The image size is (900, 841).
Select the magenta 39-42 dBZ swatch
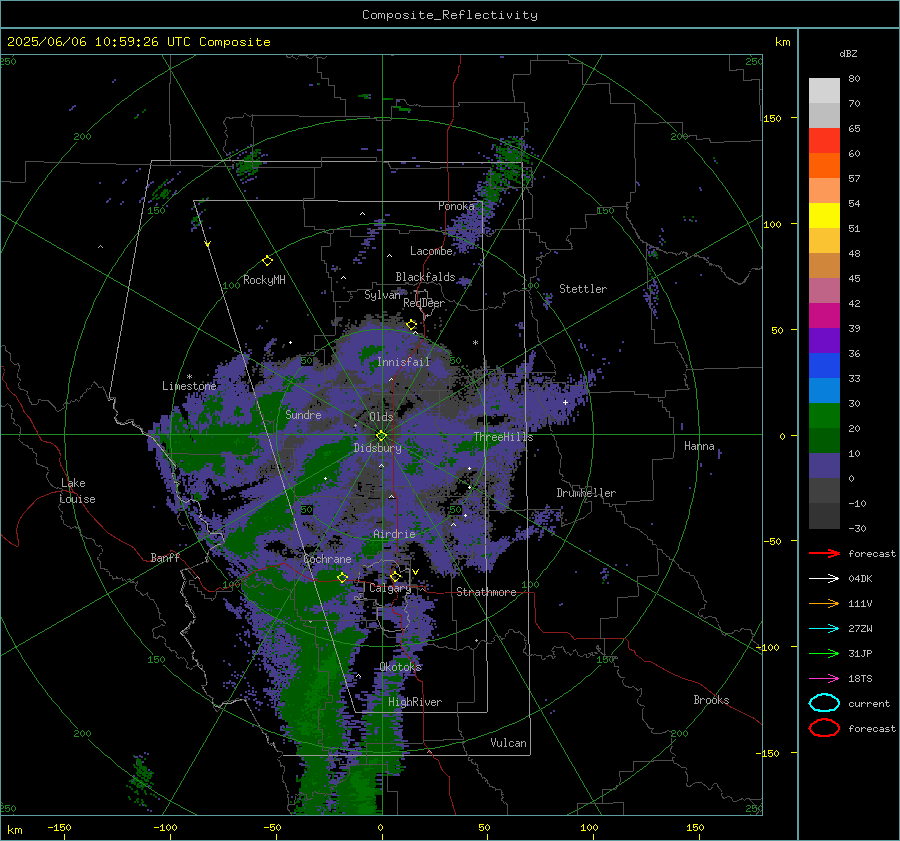824,316
